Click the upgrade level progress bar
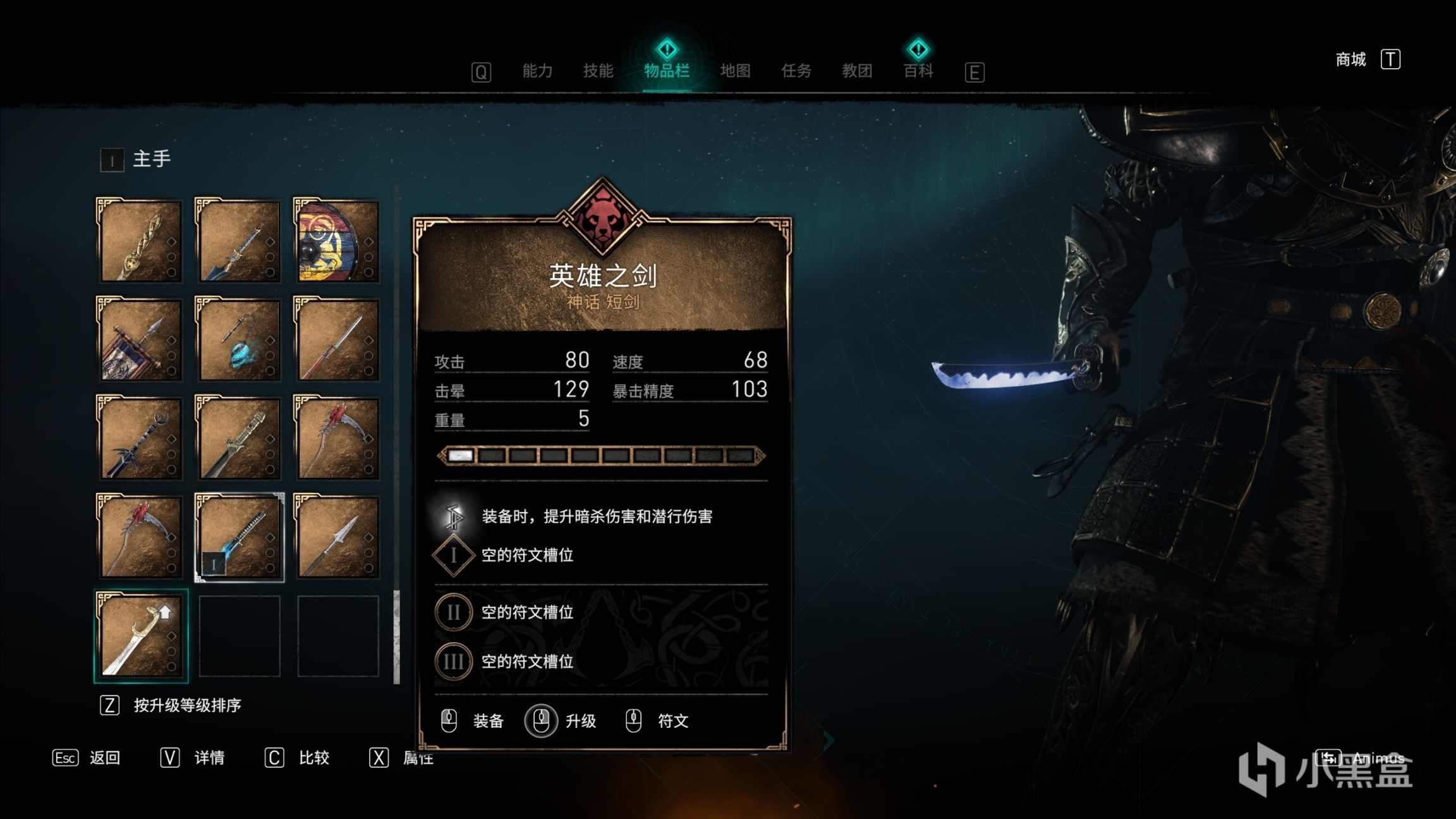This screenshot has width=1456, height=819. pos(601,455)
